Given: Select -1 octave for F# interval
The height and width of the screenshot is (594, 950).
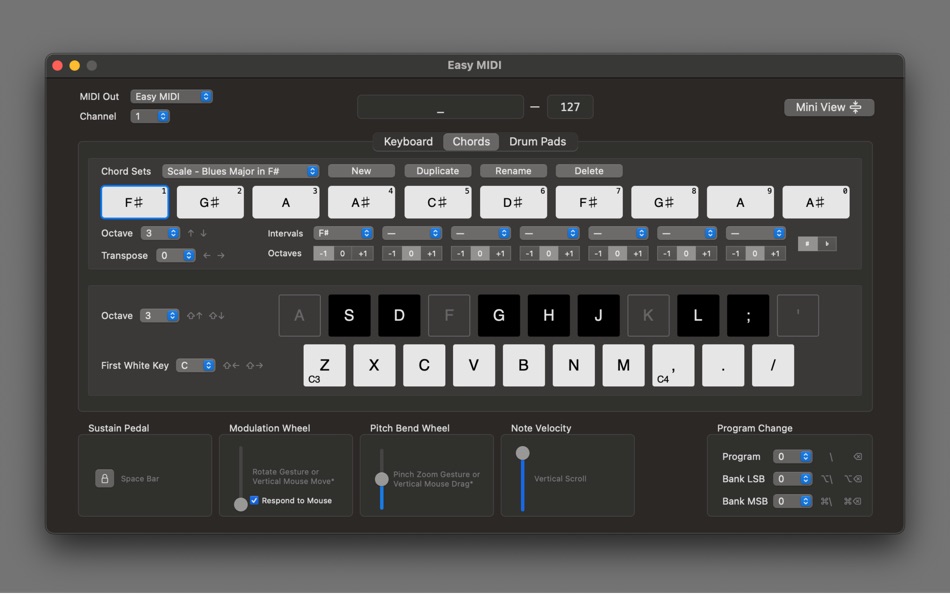Looking at the screenshot, I should click(324, 253).
